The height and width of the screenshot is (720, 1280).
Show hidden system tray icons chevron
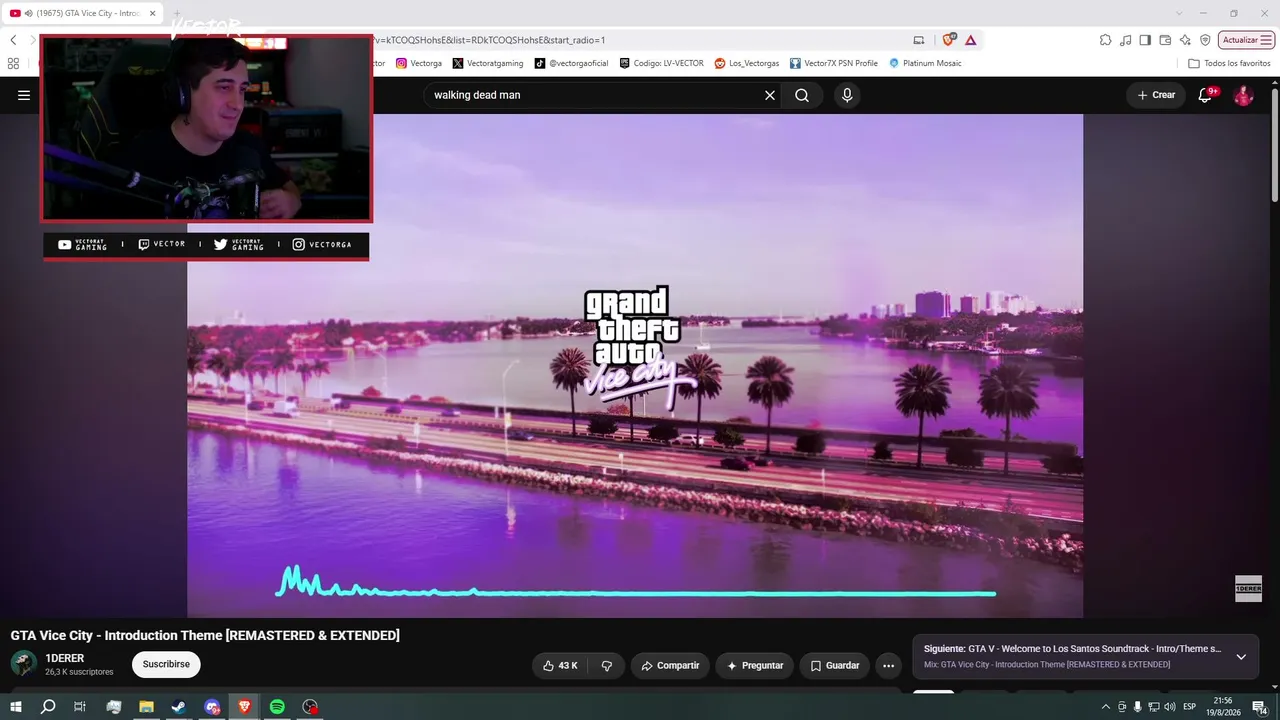pyautogui.click(x=1105, y=706)
